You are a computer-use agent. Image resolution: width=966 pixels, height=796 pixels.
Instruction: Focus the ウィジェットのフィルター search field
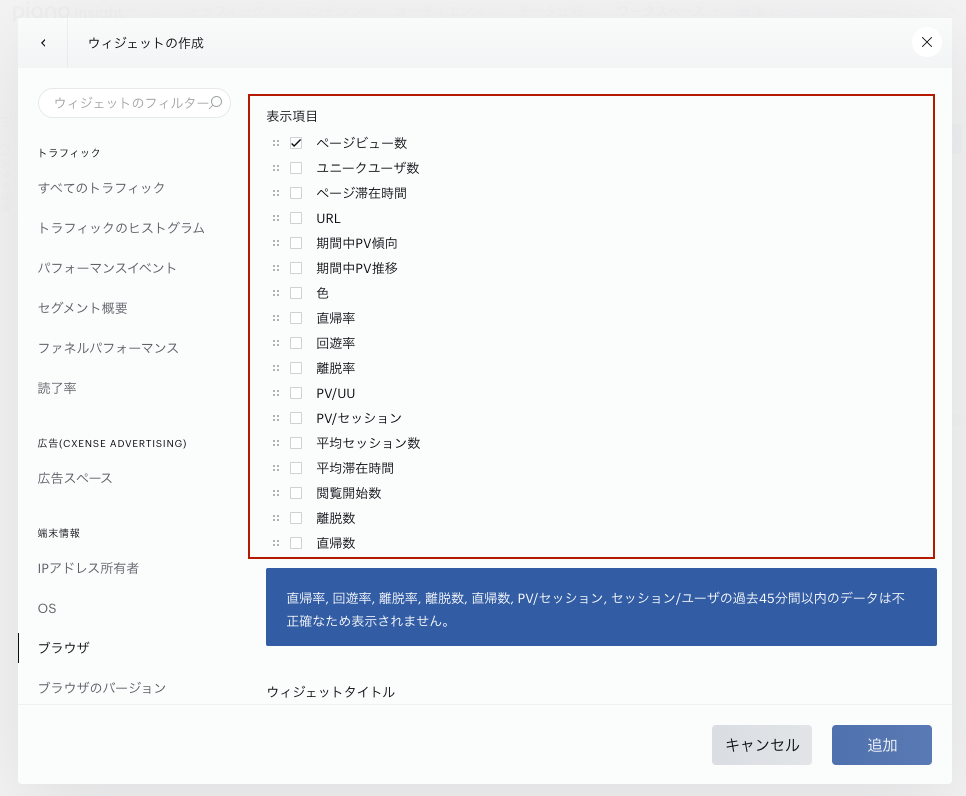click(134, 103)
